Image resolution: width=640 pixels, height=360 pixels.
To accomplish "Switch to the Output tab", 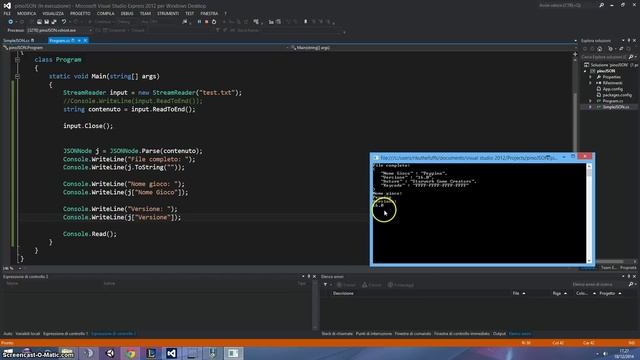I will click(x=499, y=334).
